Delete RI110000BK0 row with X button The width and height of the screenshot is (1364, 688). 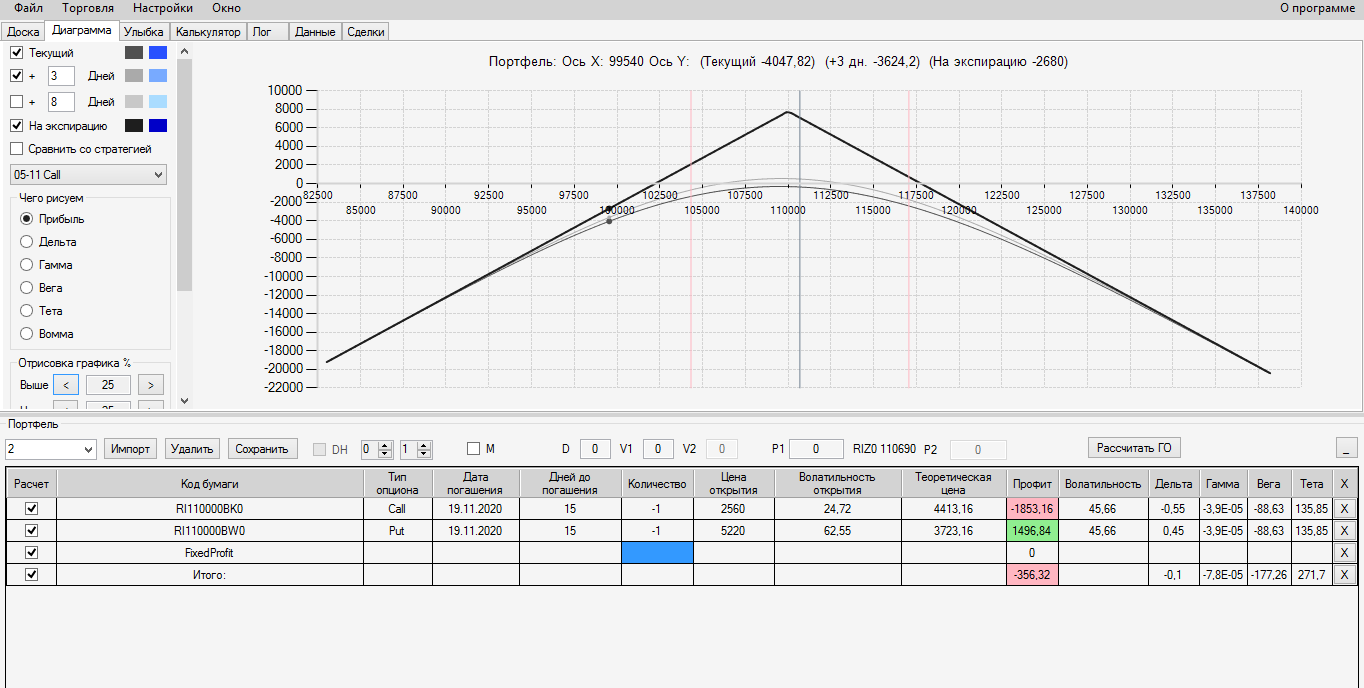pos(1344,509)
